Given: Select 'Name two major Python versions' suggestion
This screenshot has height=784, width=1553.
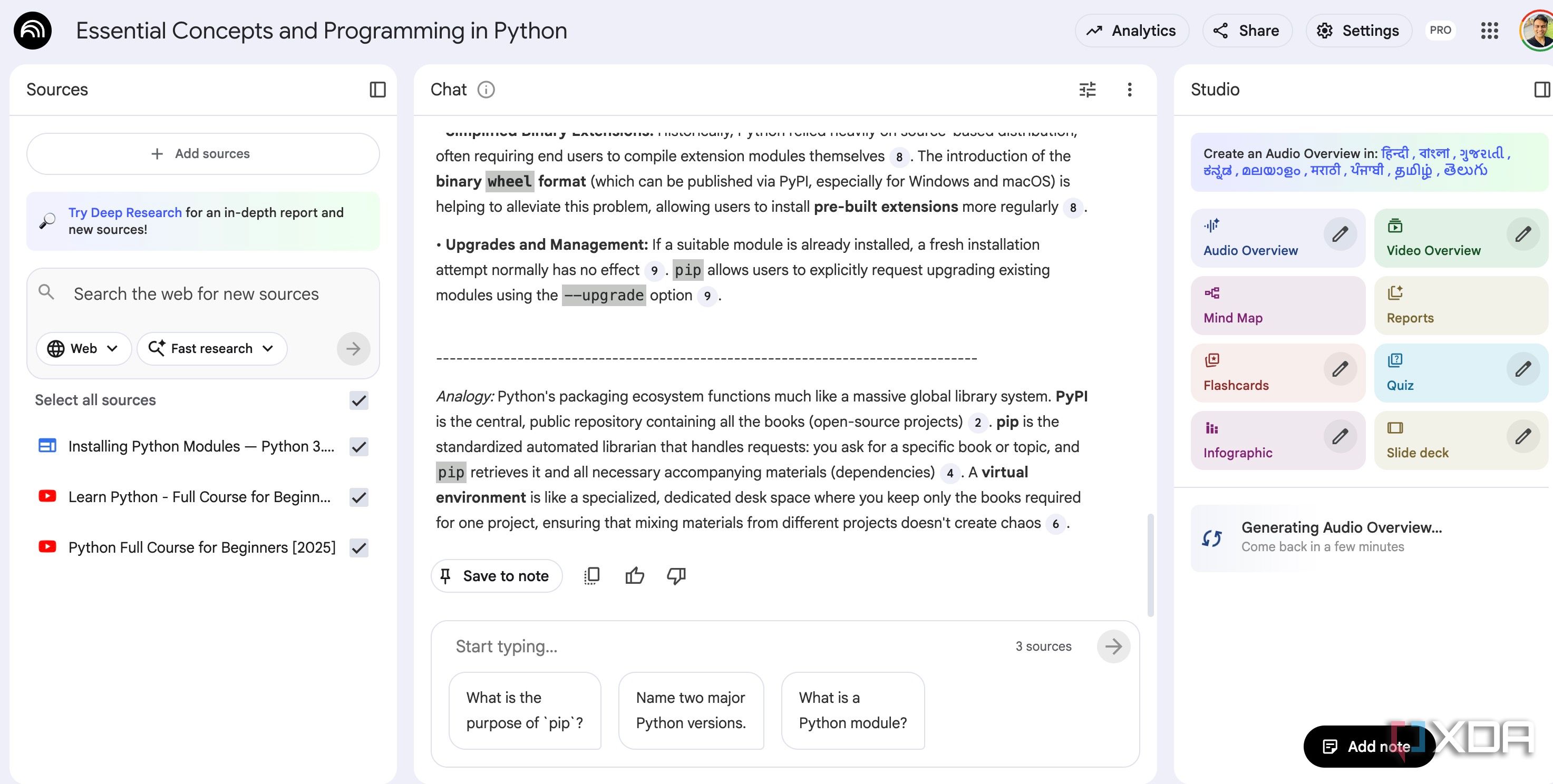Looking at the screenshot, I should [x=691, y=711].
